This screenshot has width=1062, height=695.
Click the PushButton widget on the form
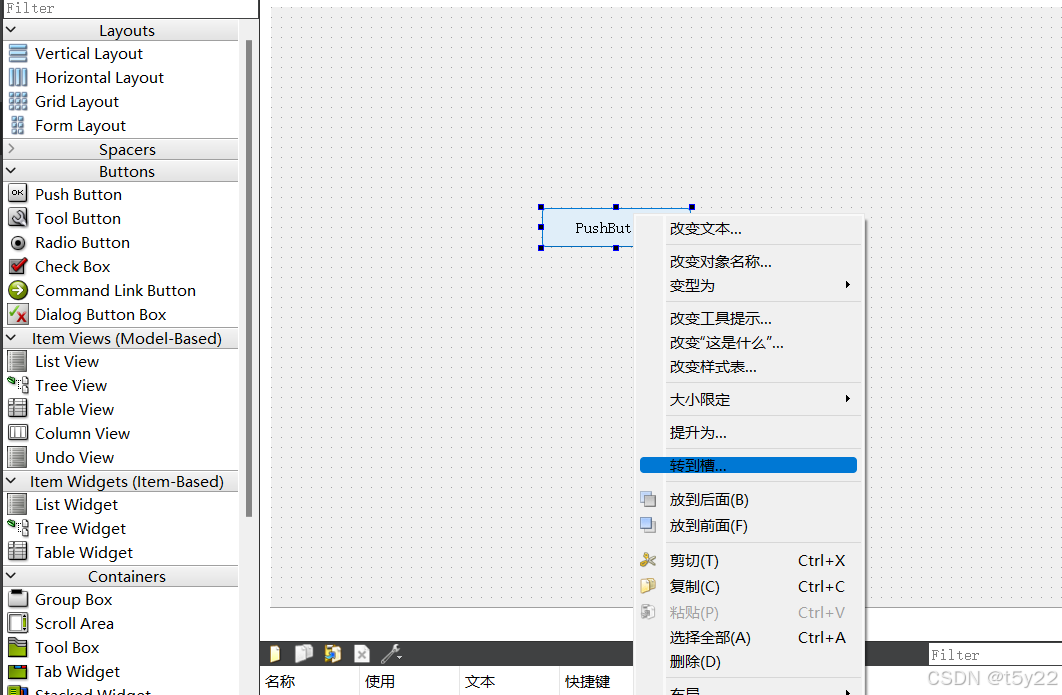click(x=588, y=228)
